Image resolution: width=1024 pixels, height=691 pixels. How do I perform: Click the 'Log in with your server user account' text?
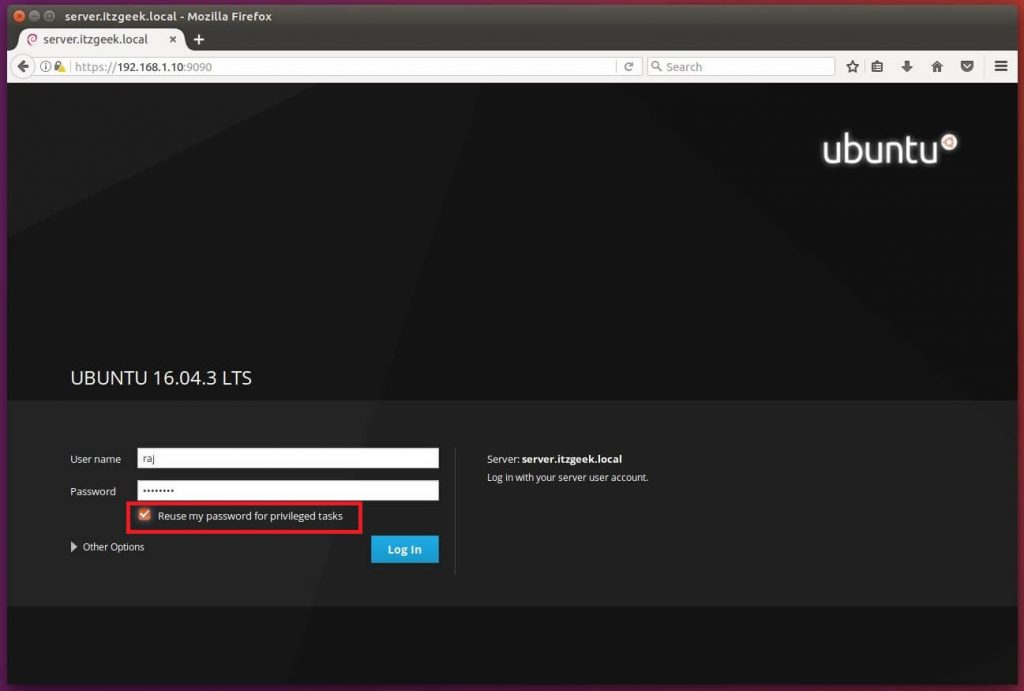tap(568, 477)
